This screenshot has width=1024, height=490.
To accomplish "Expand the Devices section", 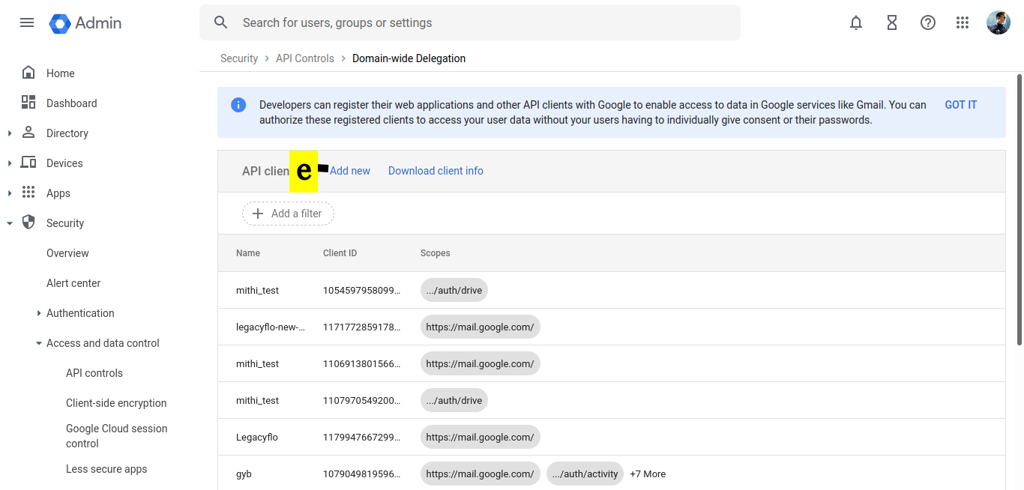I will click(x=10, y=163).
